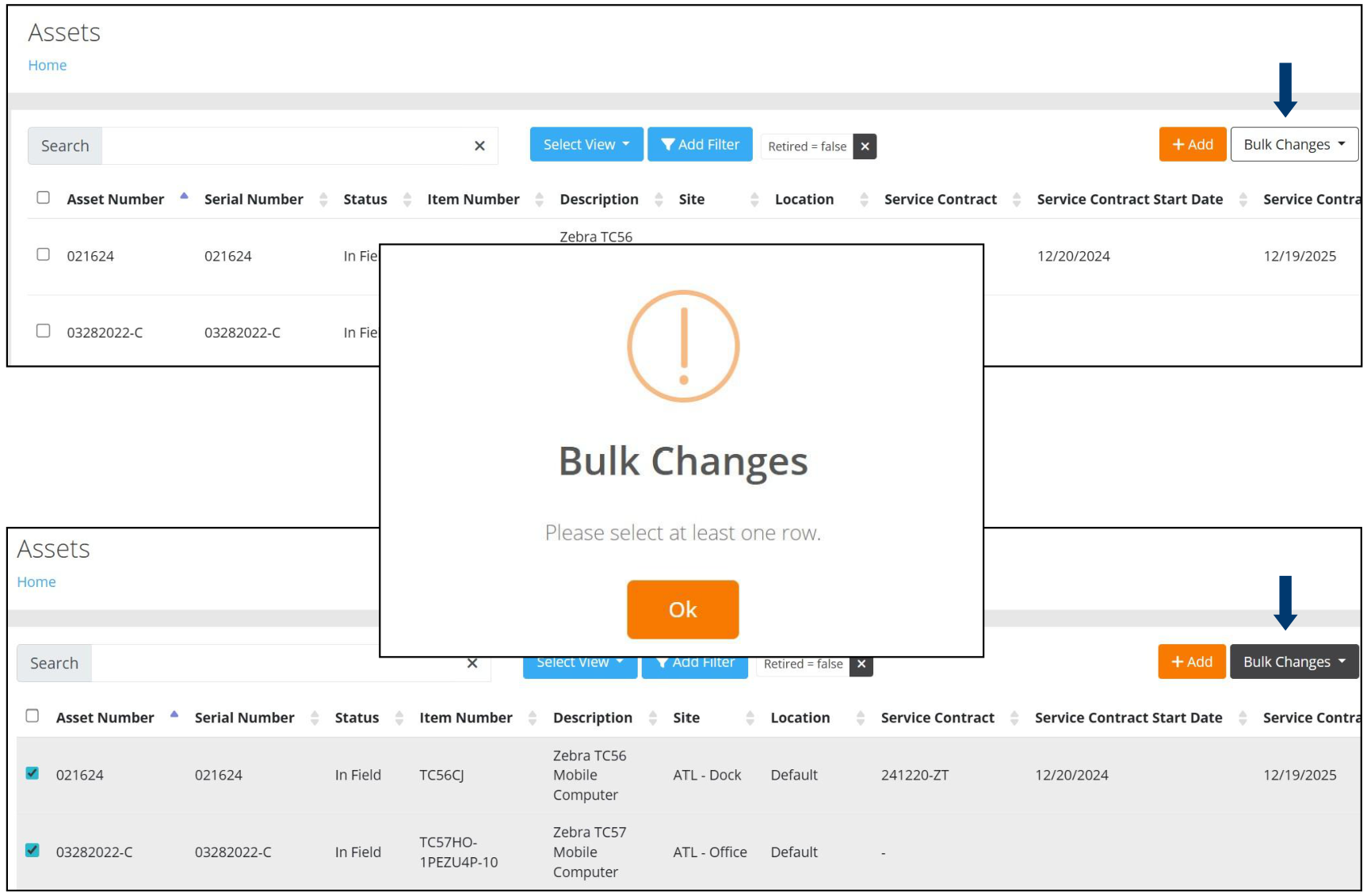Check the unchecked 03282022-C row in top table
Screen dimensions: 1367x896
(44, 330)
